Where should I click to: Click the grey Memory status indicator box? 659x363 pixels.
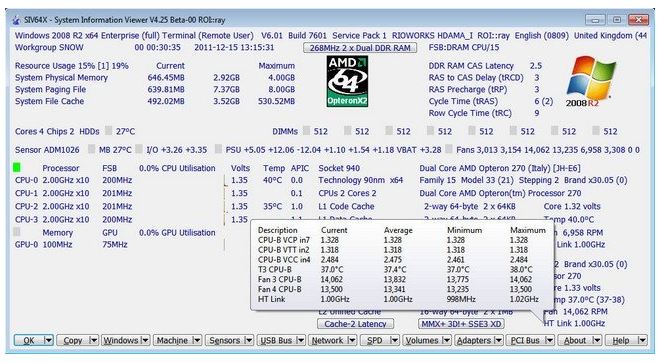[x=17, y=232]
